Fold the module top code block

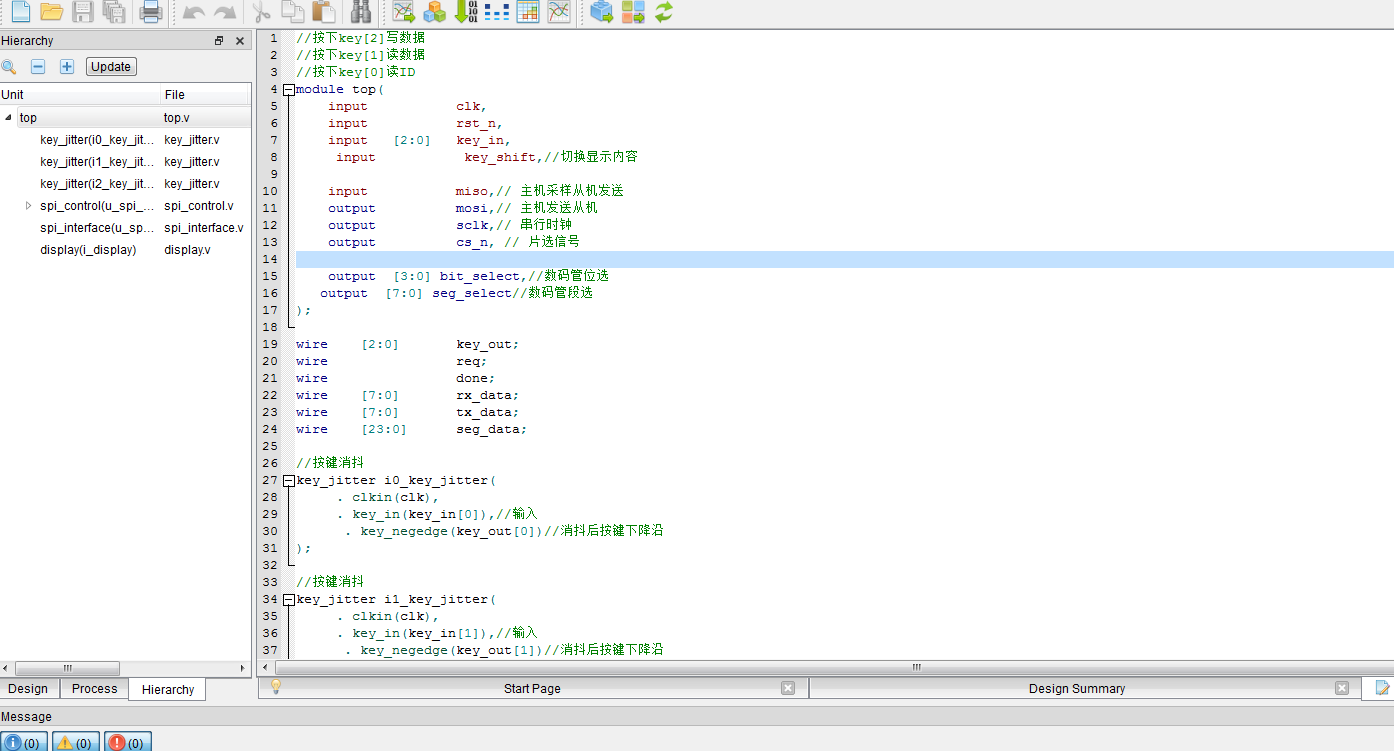(x=289, y=90)
